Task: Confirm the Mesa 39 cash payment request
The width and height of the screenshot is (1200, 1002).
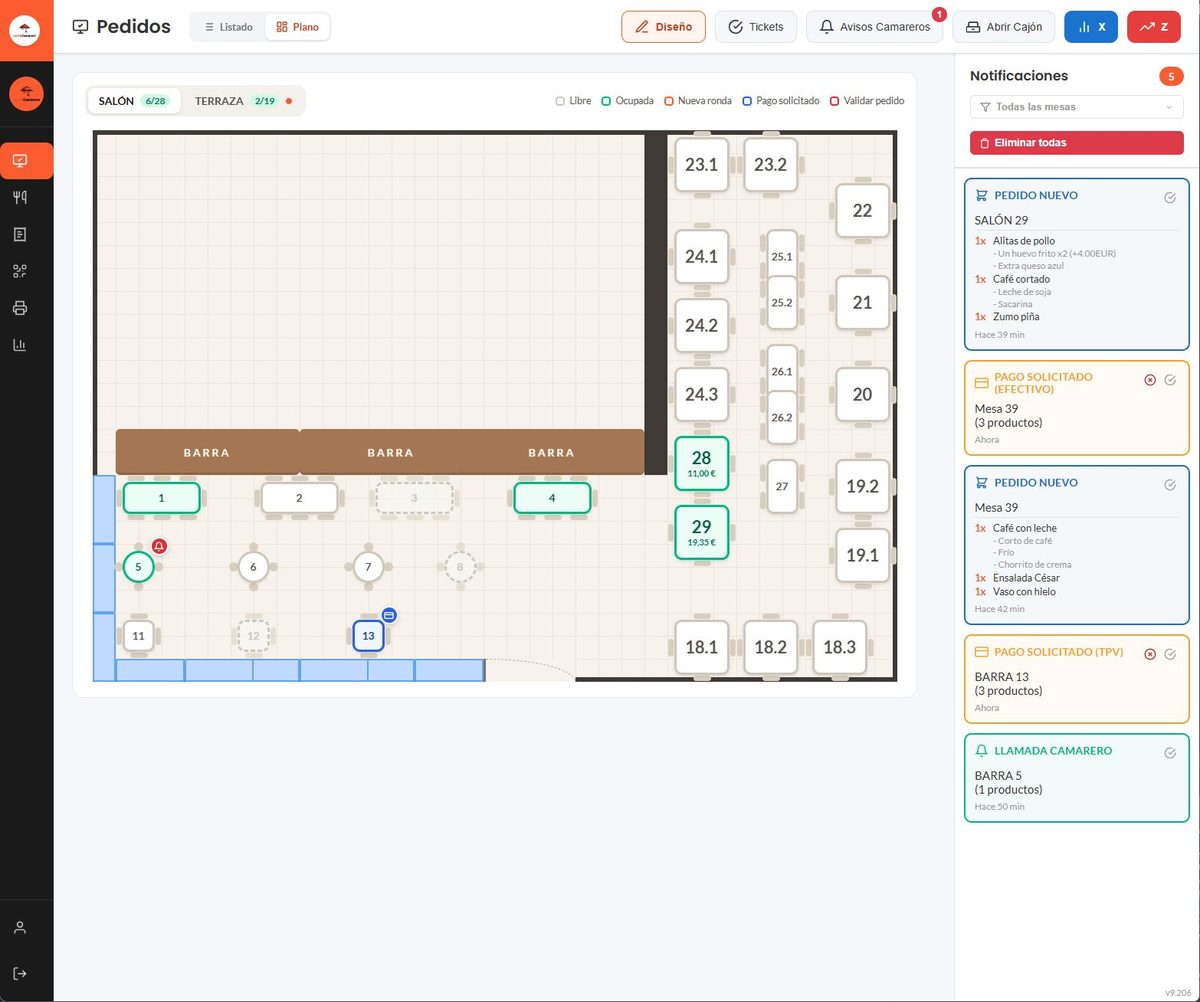Action: point(1170,380)
